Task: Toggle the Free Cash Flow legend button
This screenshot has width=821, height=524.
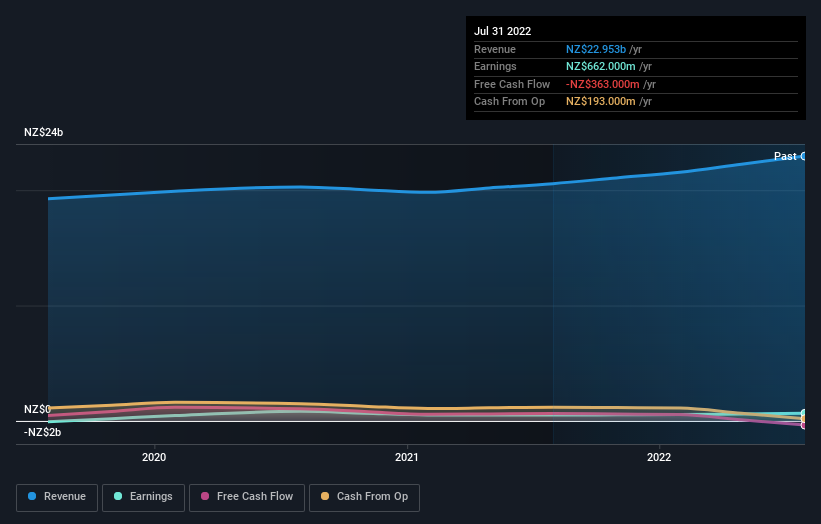Action: [x=247, y=497]
